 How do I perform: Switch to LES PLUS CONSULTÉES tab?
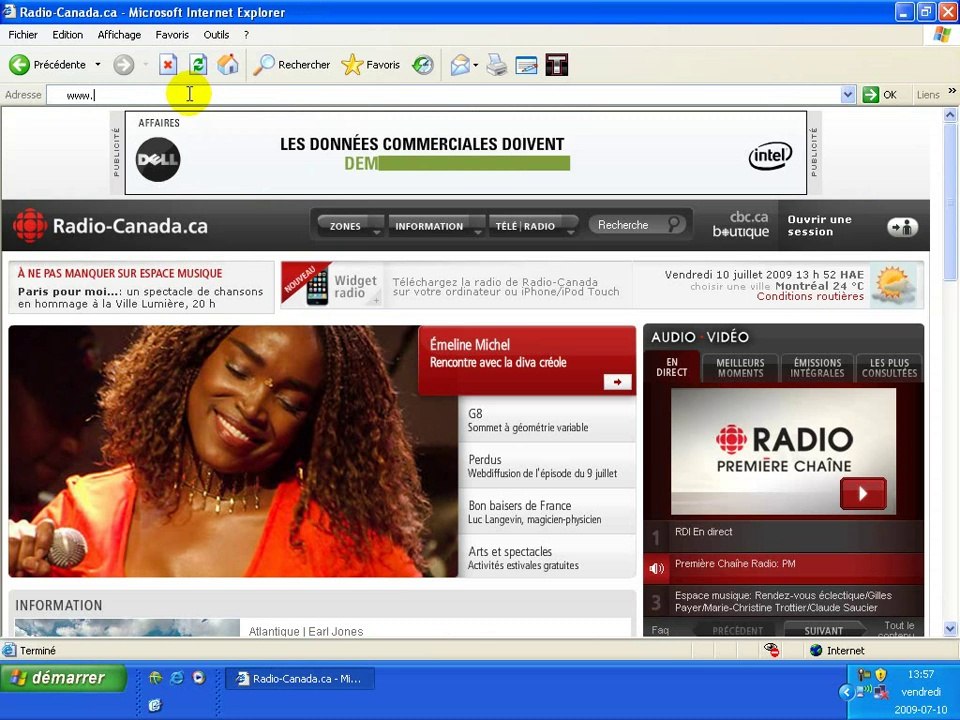[890, 368]
